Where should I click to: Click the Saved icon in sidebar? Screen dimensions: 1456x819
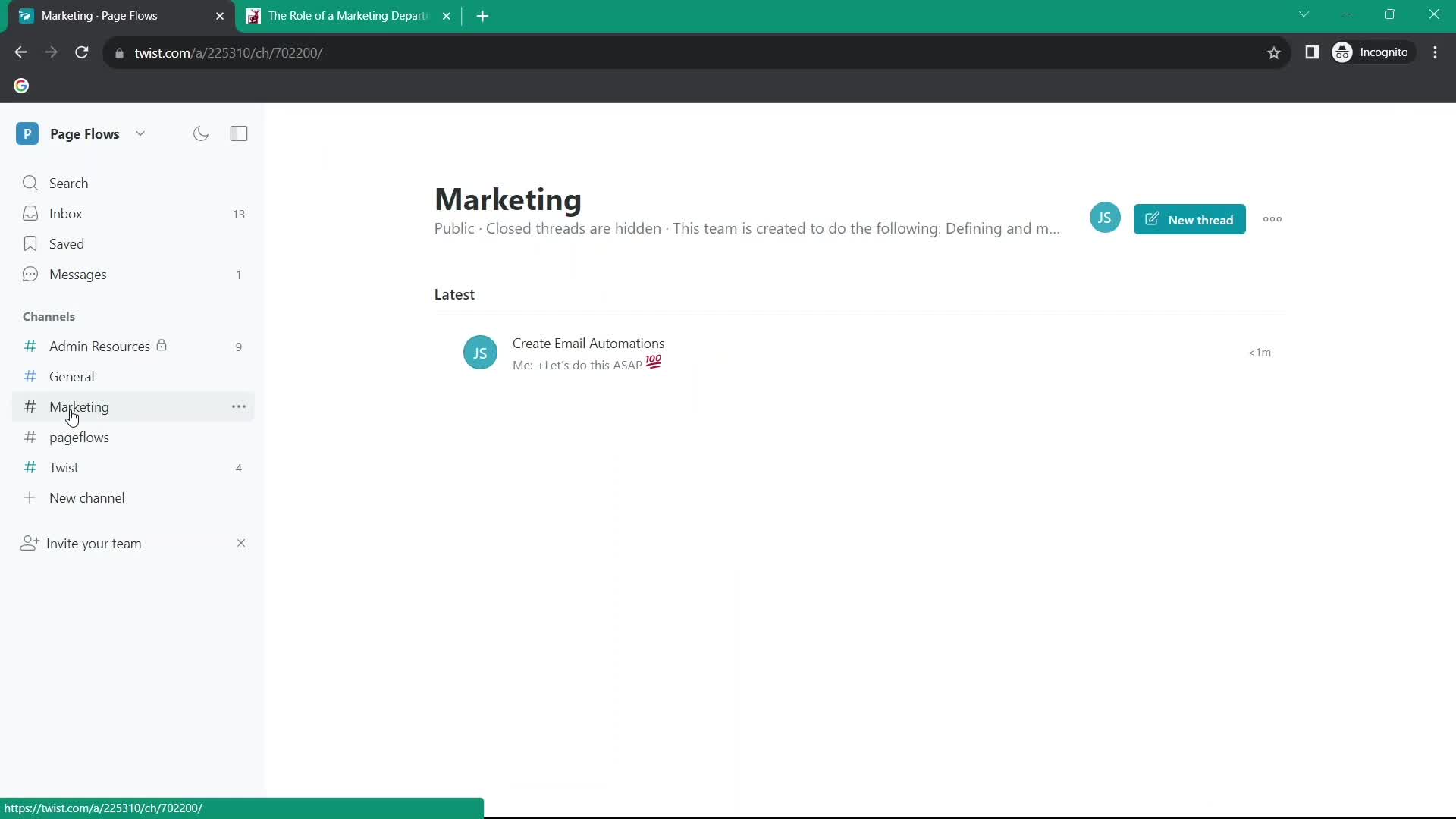tap(30, 243)
